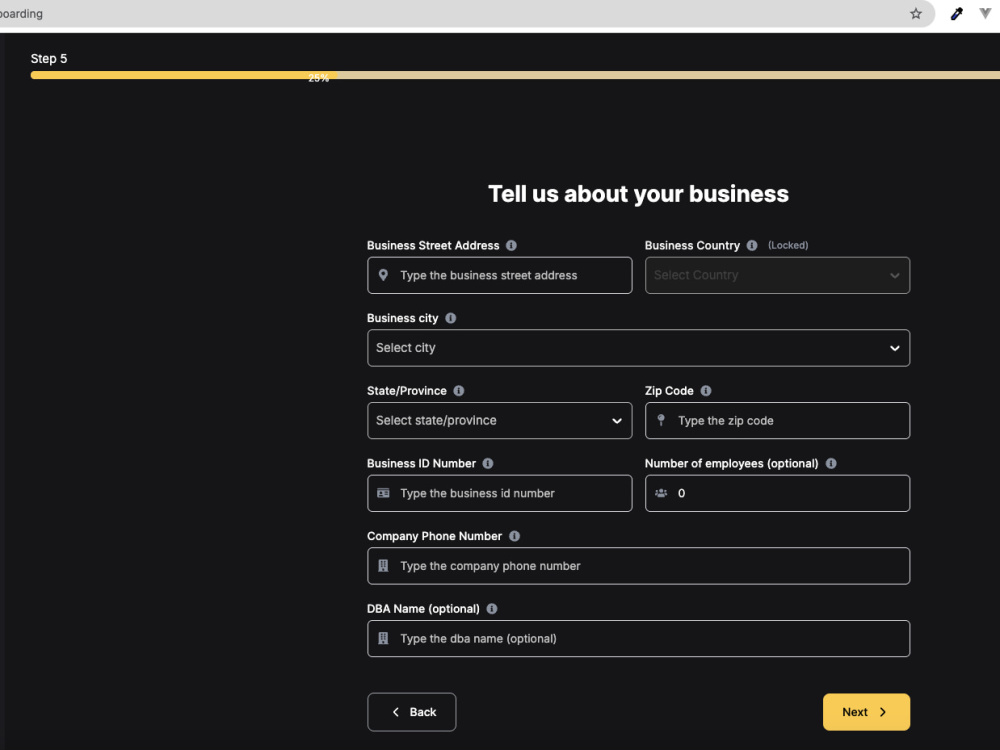Focus the business id number input

point(499,493)
